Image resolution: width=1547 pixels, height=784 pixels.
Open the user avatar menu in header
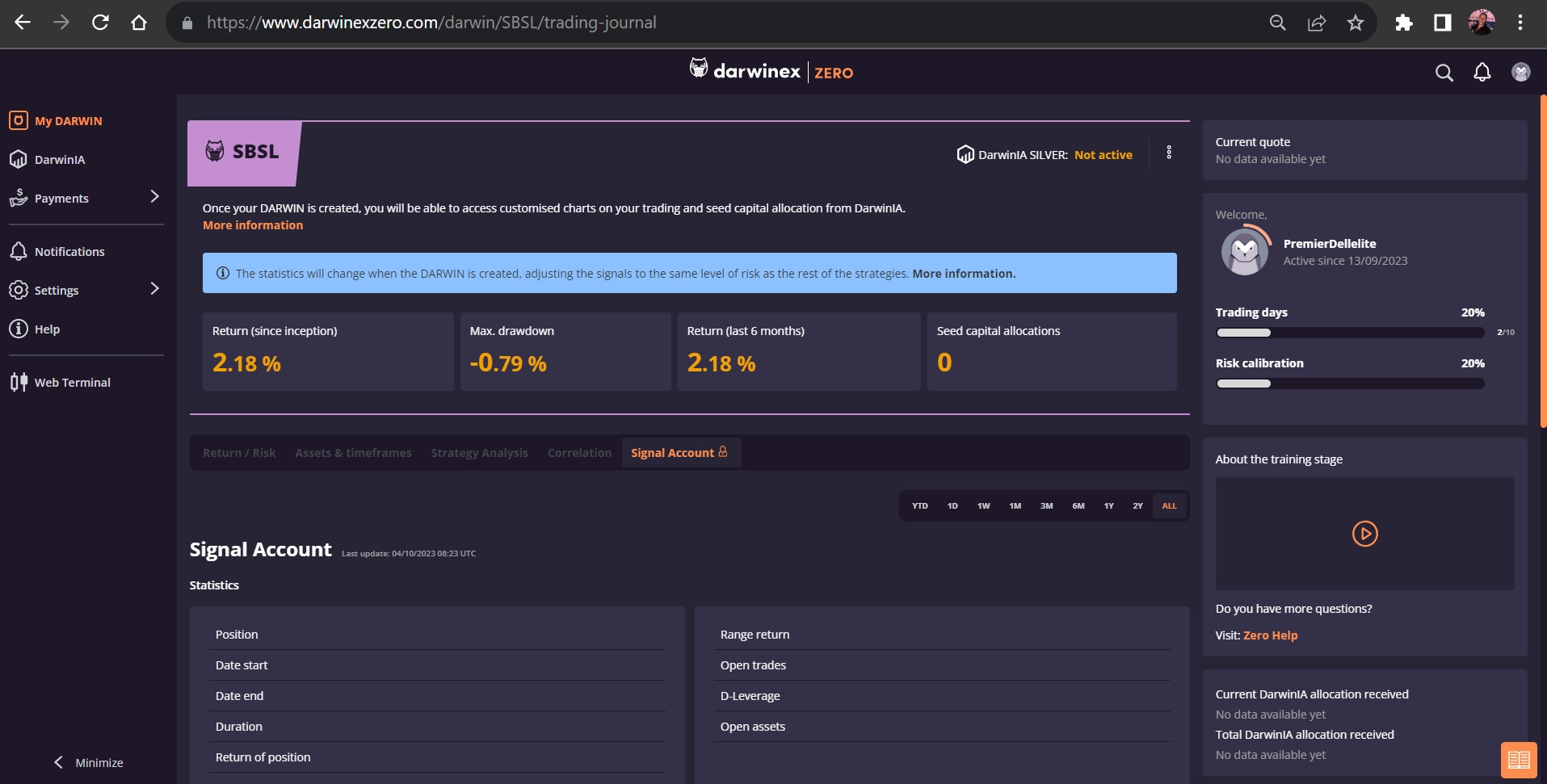pos(1520,73)
